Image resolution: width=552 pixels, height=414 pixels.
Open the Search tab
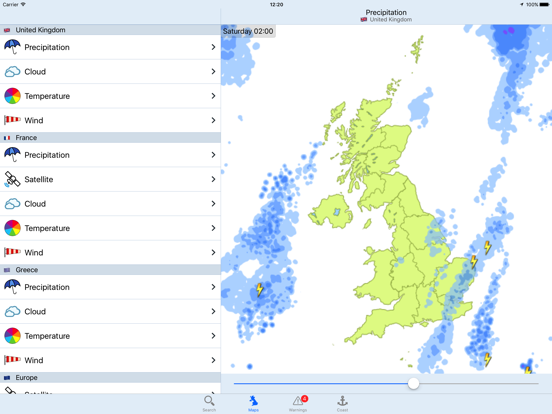pyautogui.click(x=209, y=403)
